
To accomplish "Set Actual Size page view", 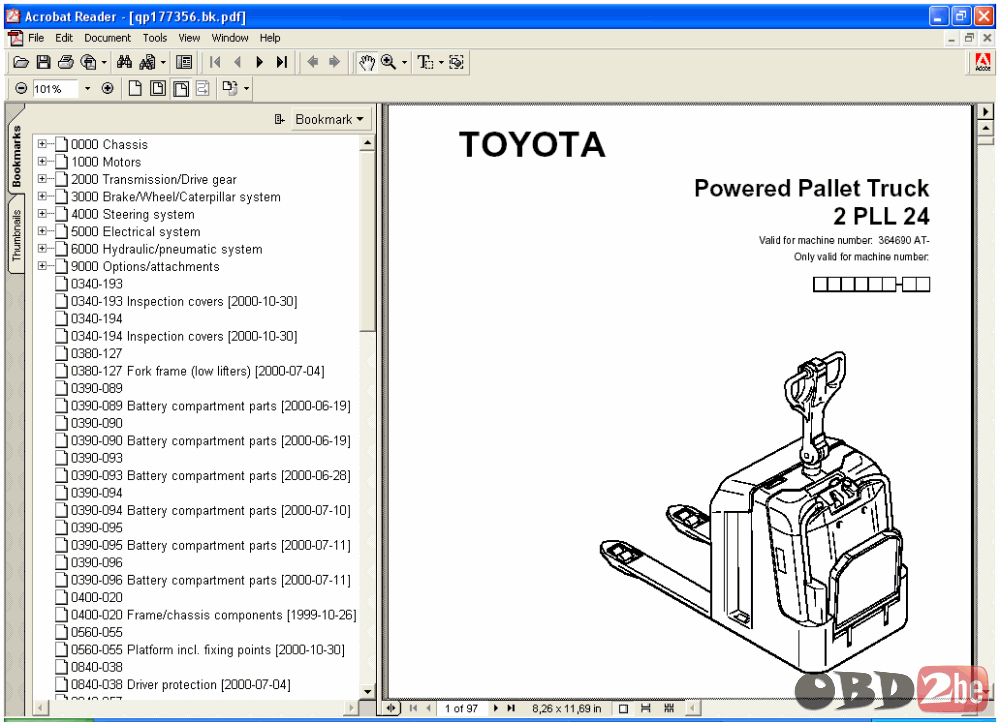I will (135, 89).
